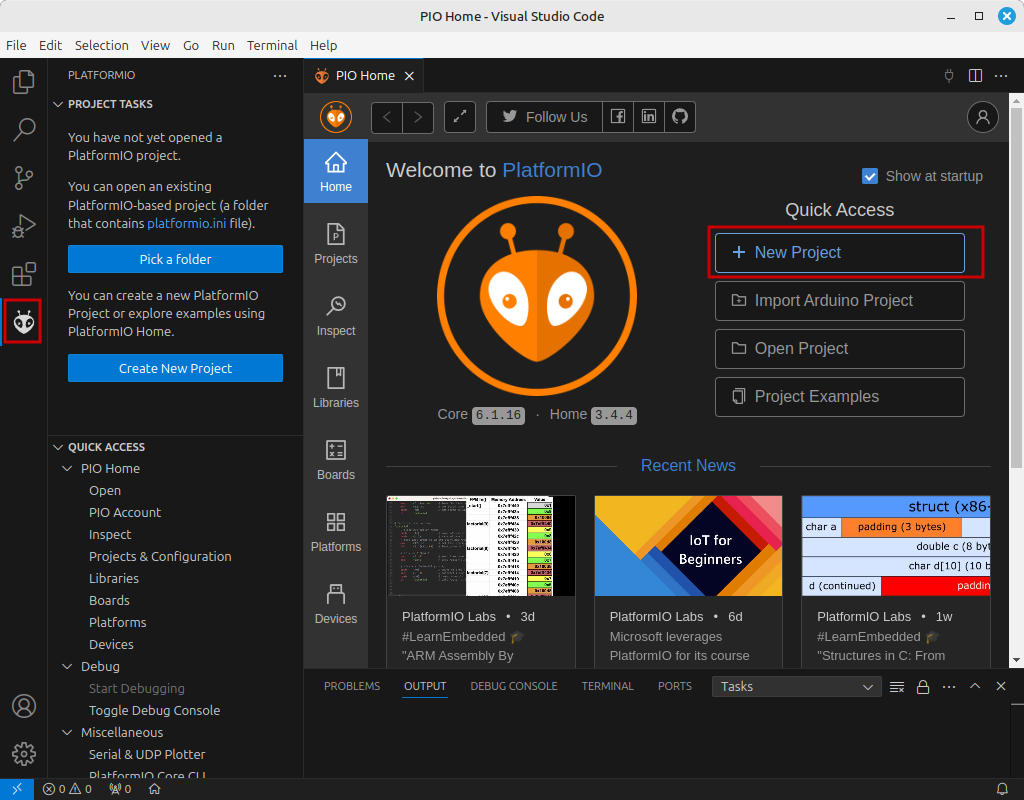Click the Create New Project button
The height and width of the screenshot is (800, 1024).
[x=175, y=368]
